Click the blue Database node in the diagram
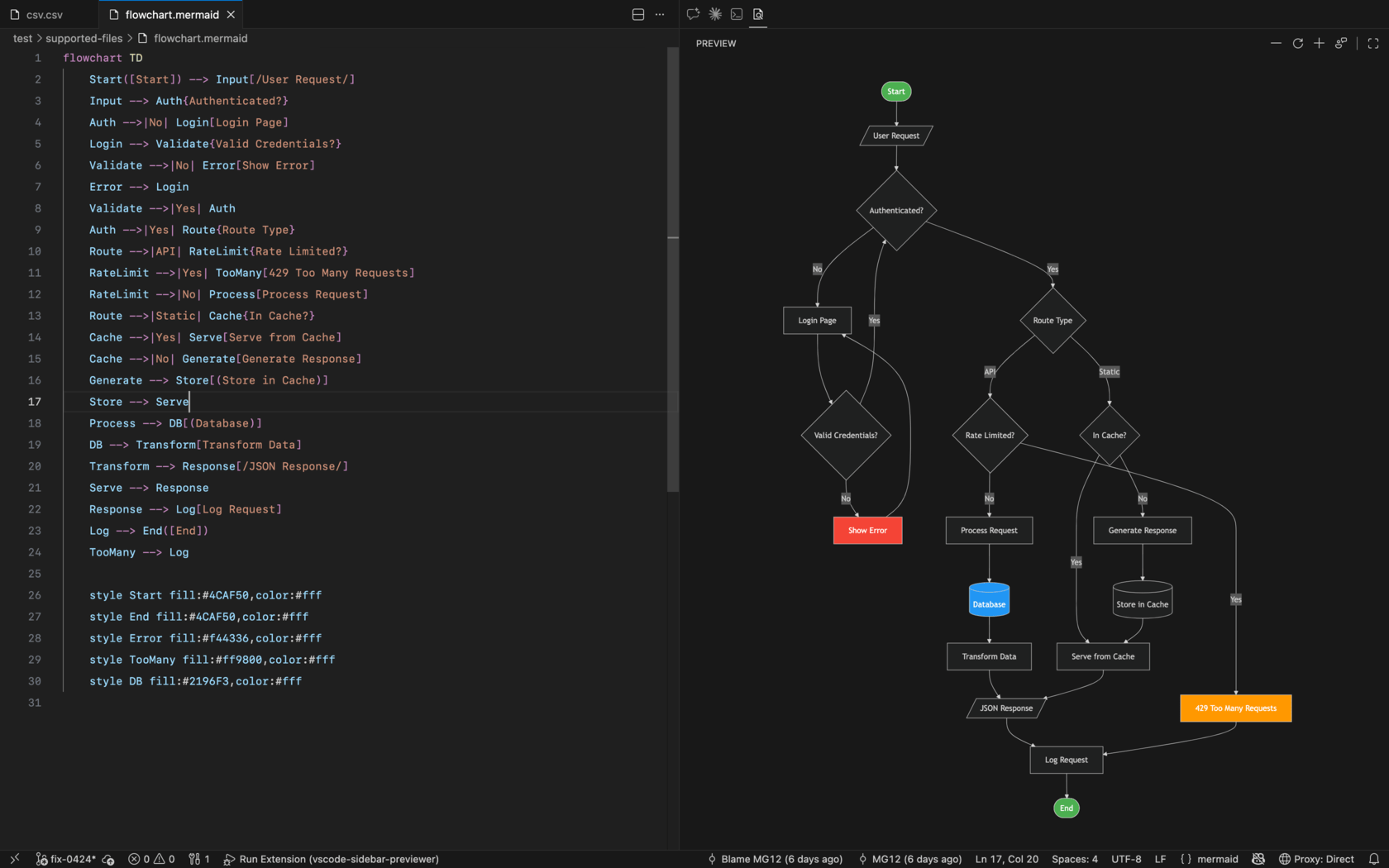The width and height of the screenshot is (1389, 868). [x=989, y=600]
